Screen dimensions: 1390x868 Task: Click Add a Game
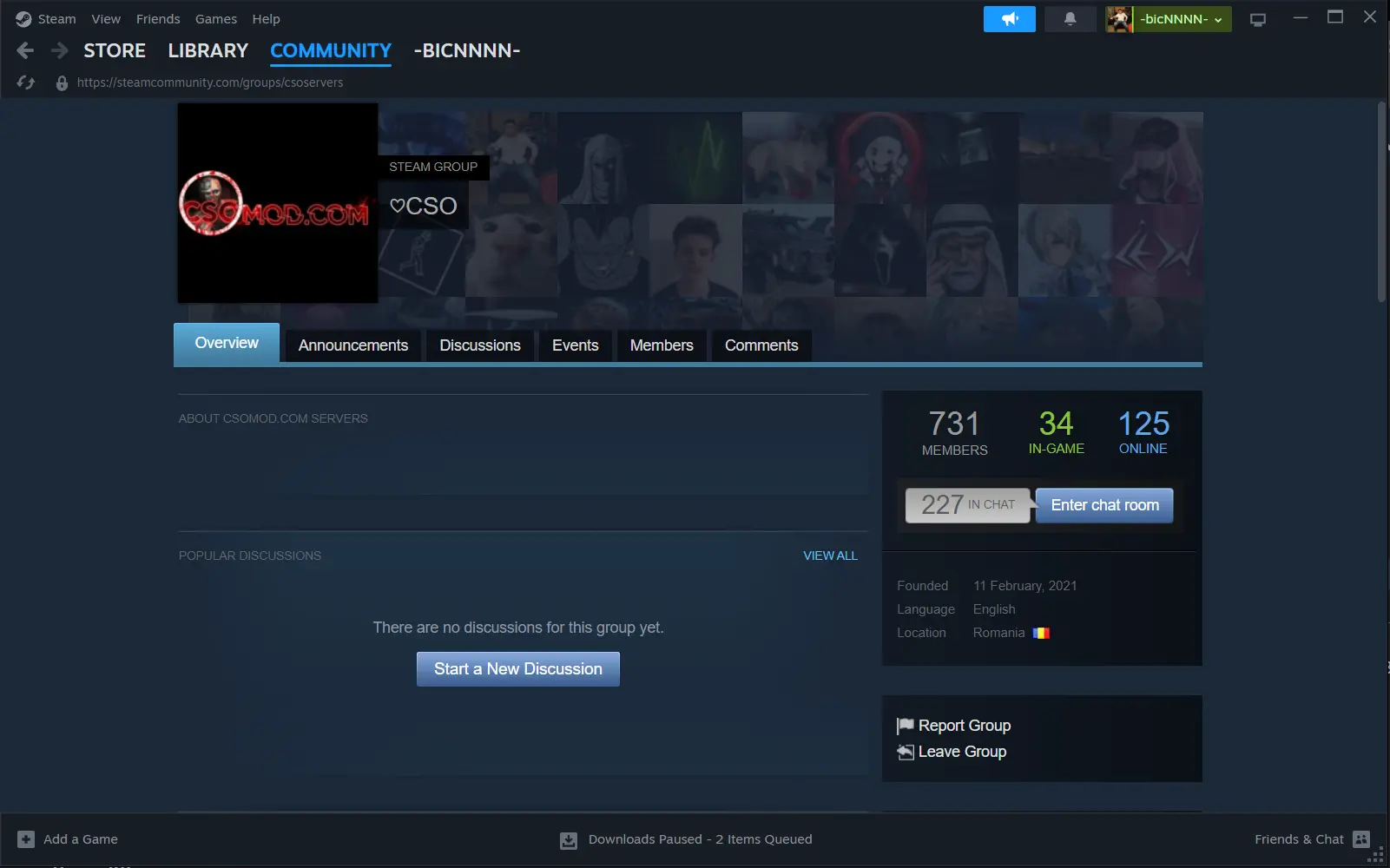(x=81, y=839)
